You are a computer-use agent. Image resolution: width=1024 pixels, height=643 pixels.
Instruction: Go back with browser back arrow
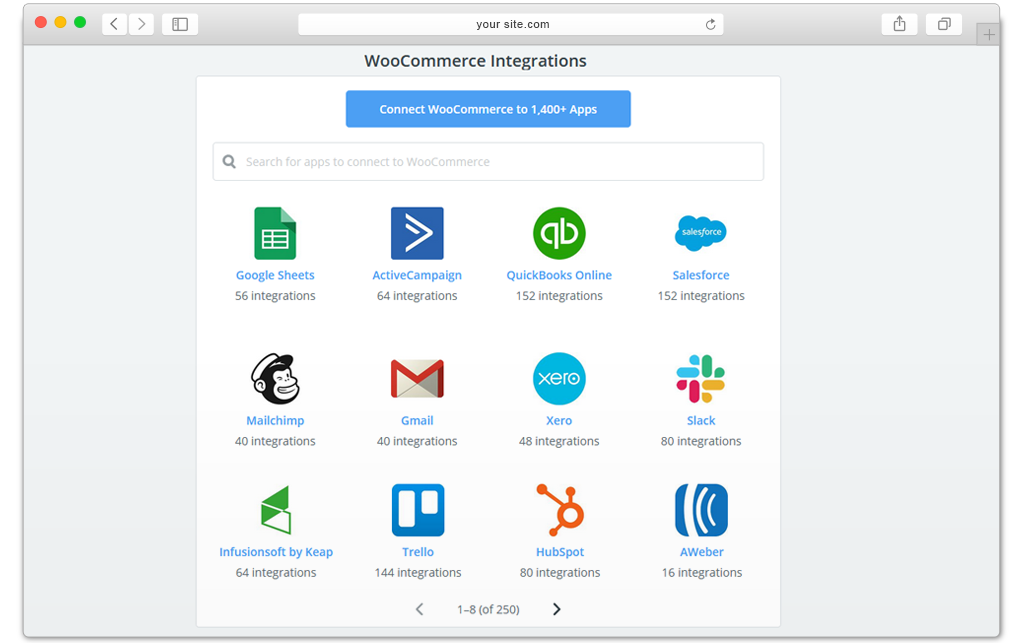click(x=114, y=24)
